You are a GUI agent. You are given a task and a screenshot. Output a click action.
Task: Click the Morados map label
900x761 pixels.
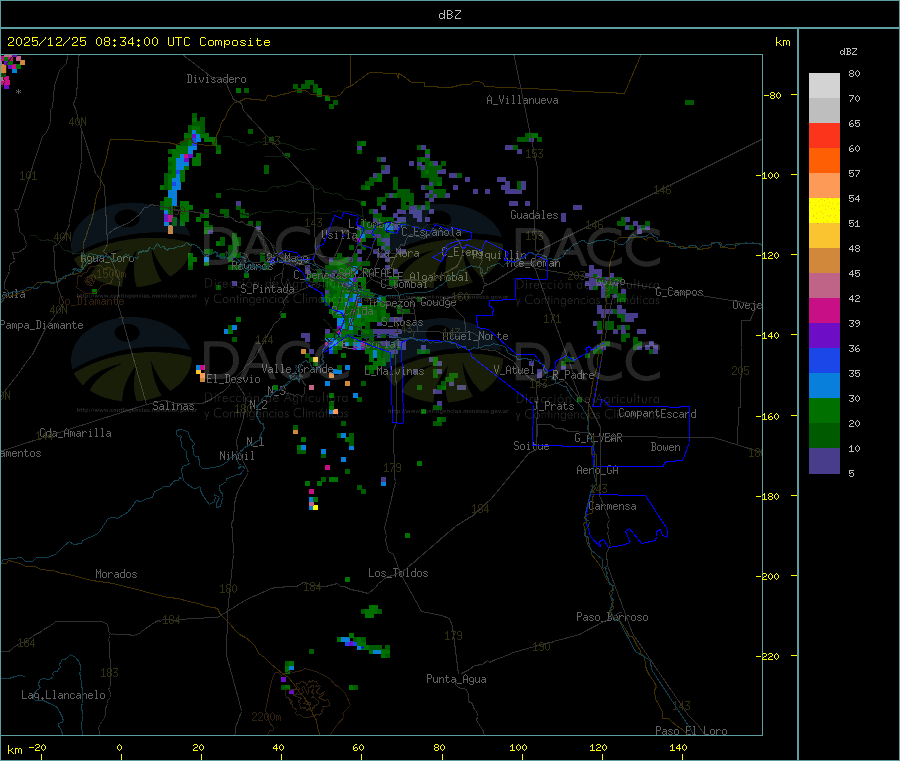point(116,574)
